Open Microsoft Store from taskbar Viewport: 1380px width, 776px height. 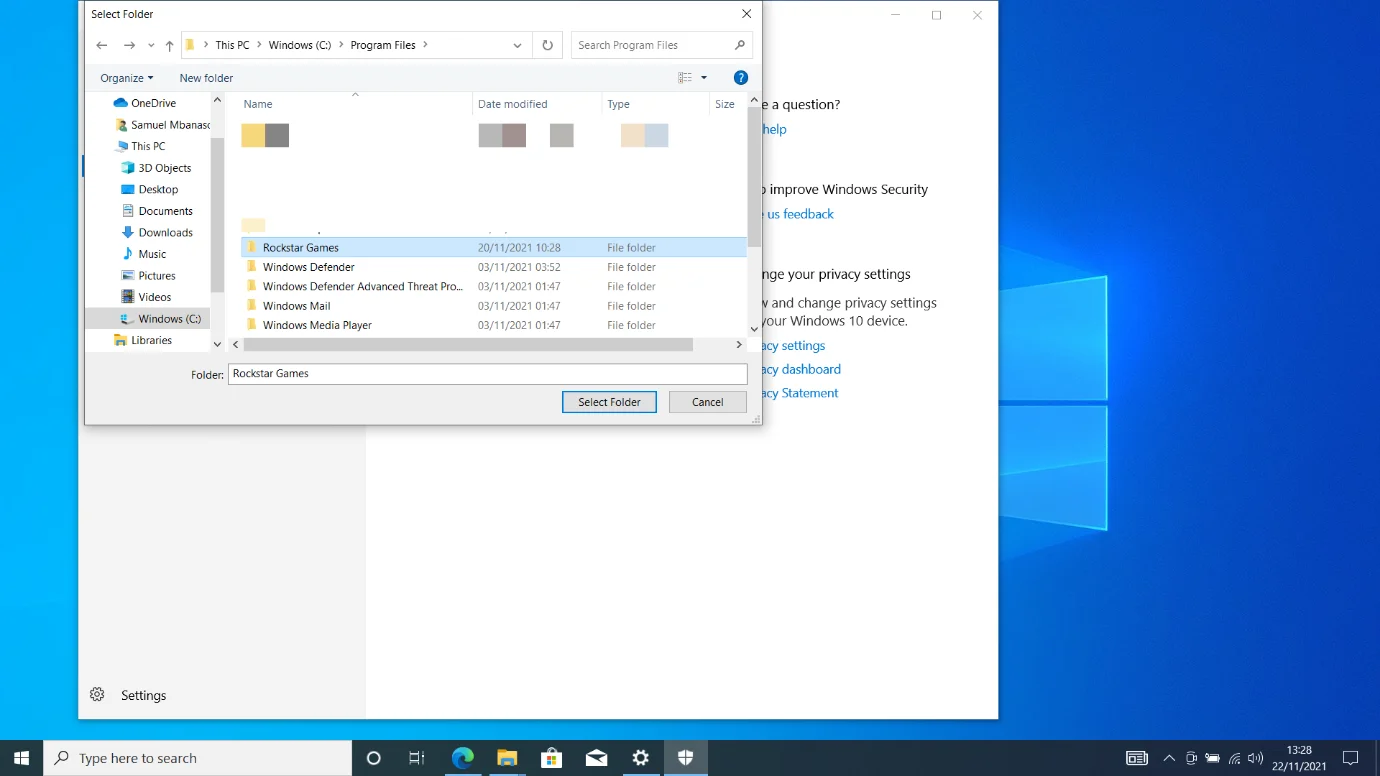[x=551, y=758]
